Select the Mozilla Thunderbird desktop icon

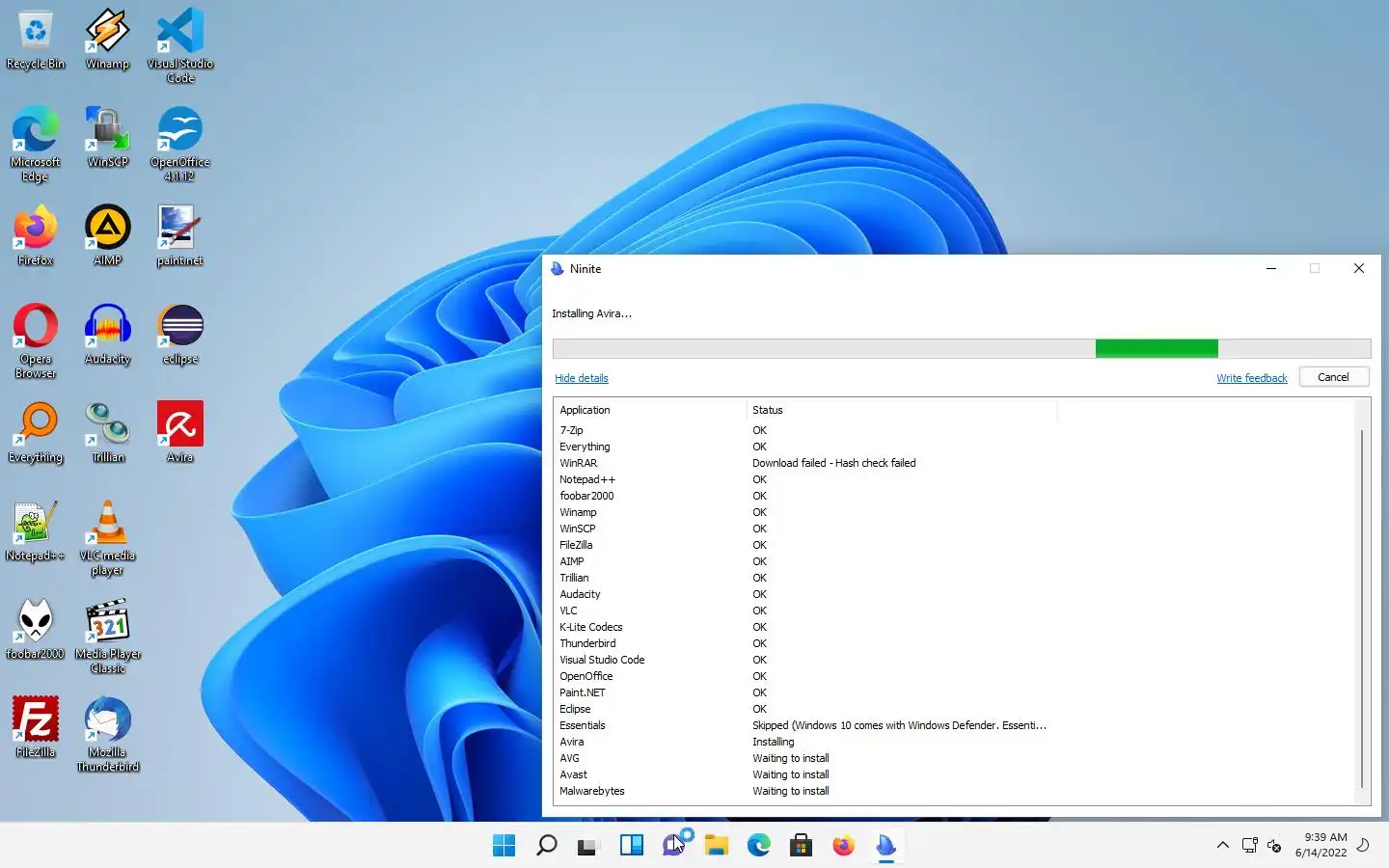pos(107,735)
